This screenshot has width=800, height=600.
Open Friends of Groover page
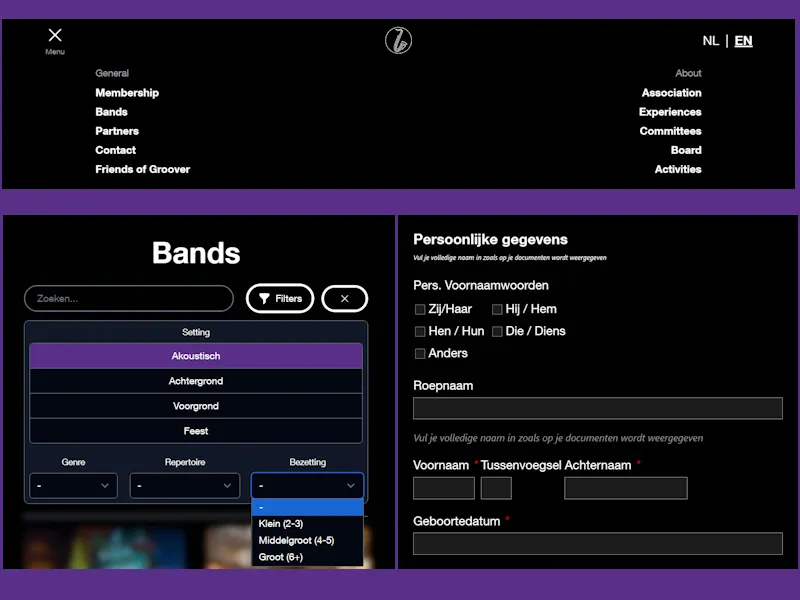coord(142,169)
